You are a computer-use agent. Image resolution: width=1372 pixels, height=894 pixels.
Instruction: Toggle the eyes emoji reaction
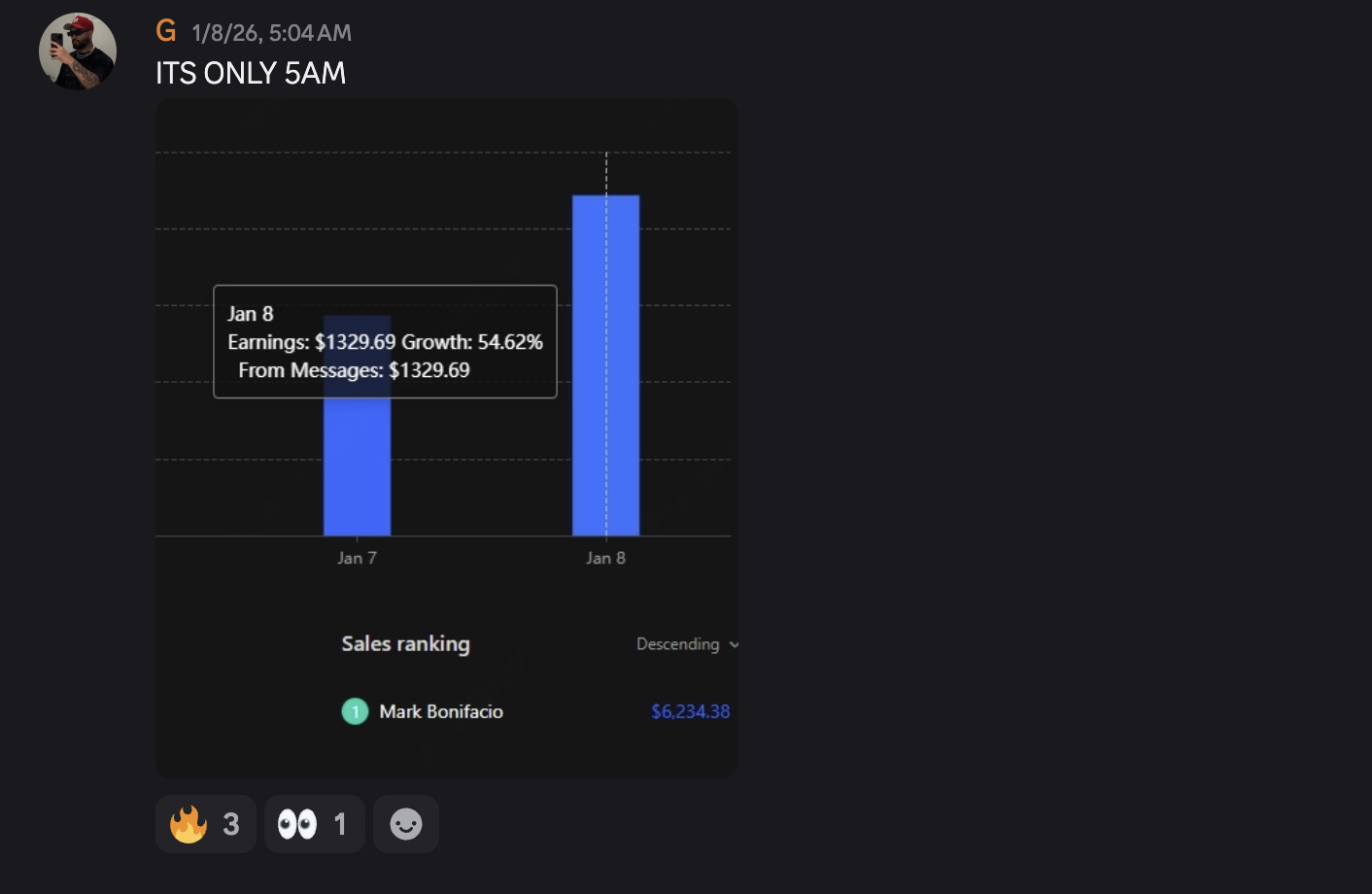click(313, 824)
